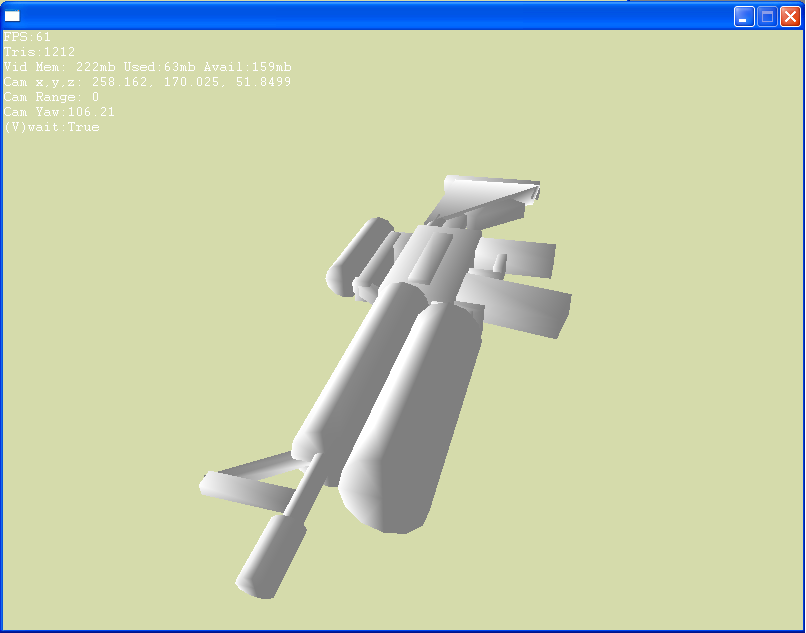Click the 'Tris:1212' triangle count text
The height and width of the screenshot is (633, 806).
pos(40,52)
